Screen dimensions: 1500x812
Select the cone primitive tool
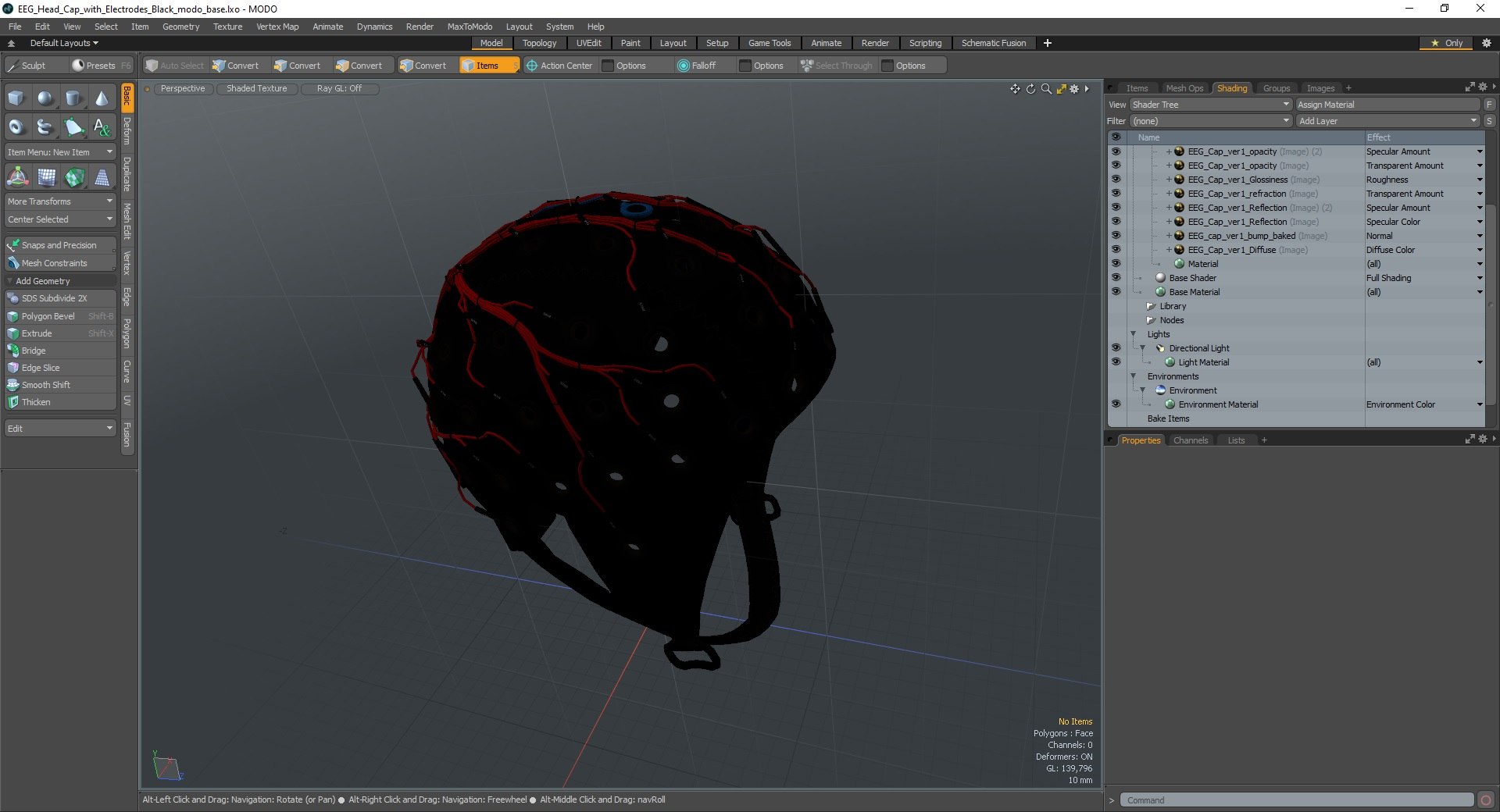pos(102,98)
